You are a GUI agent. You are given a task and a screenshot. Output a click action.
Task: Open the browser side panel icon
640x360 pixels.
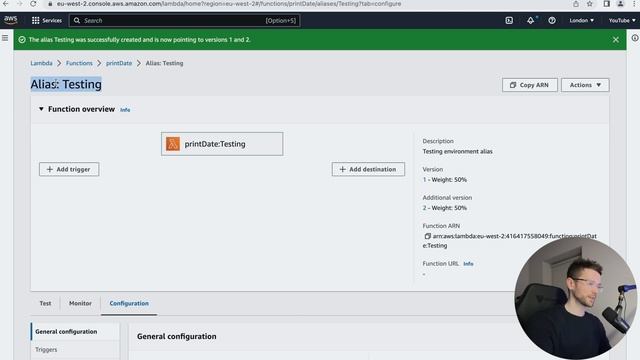[x=607, y=4]
